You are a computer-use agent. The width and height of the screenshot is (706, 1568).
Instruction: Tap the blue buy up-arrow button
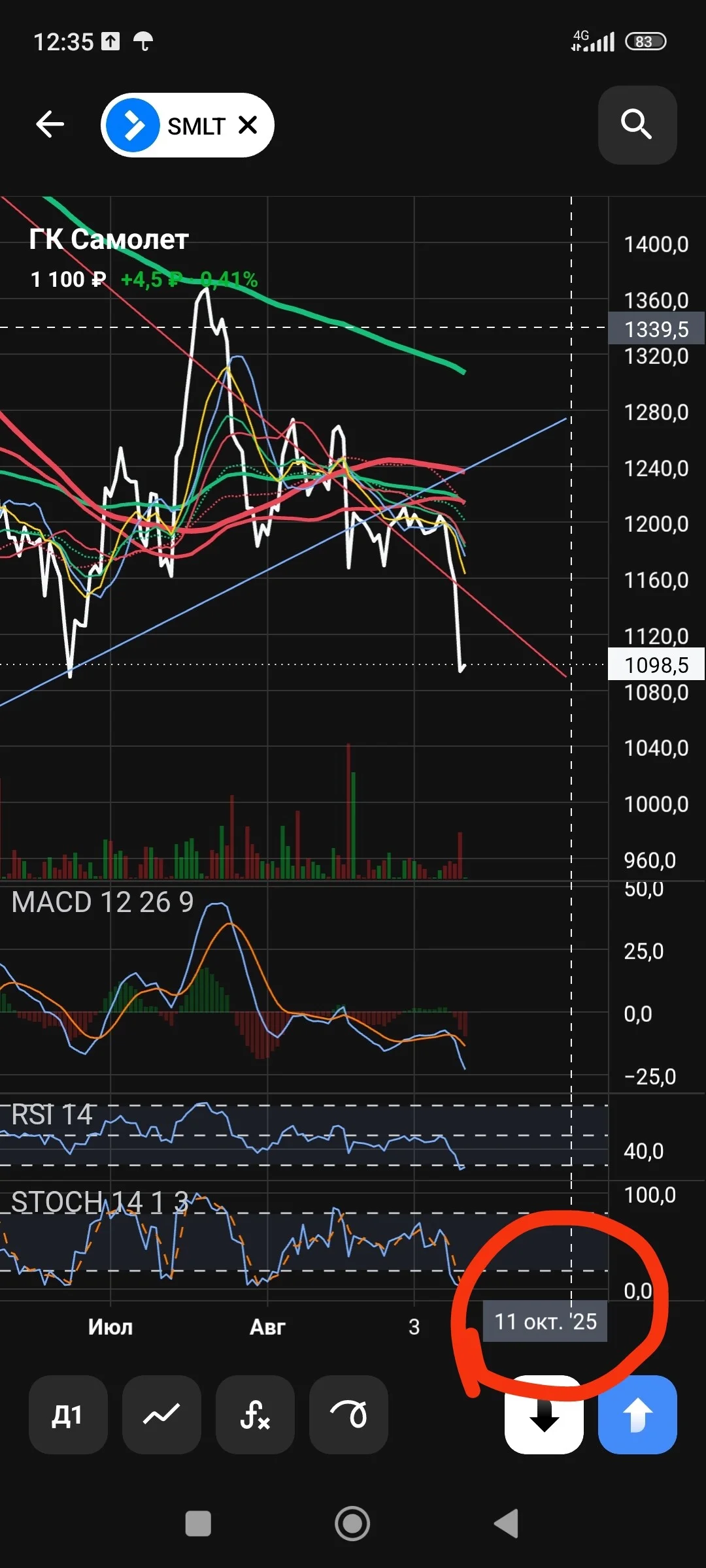[637, 1414]
